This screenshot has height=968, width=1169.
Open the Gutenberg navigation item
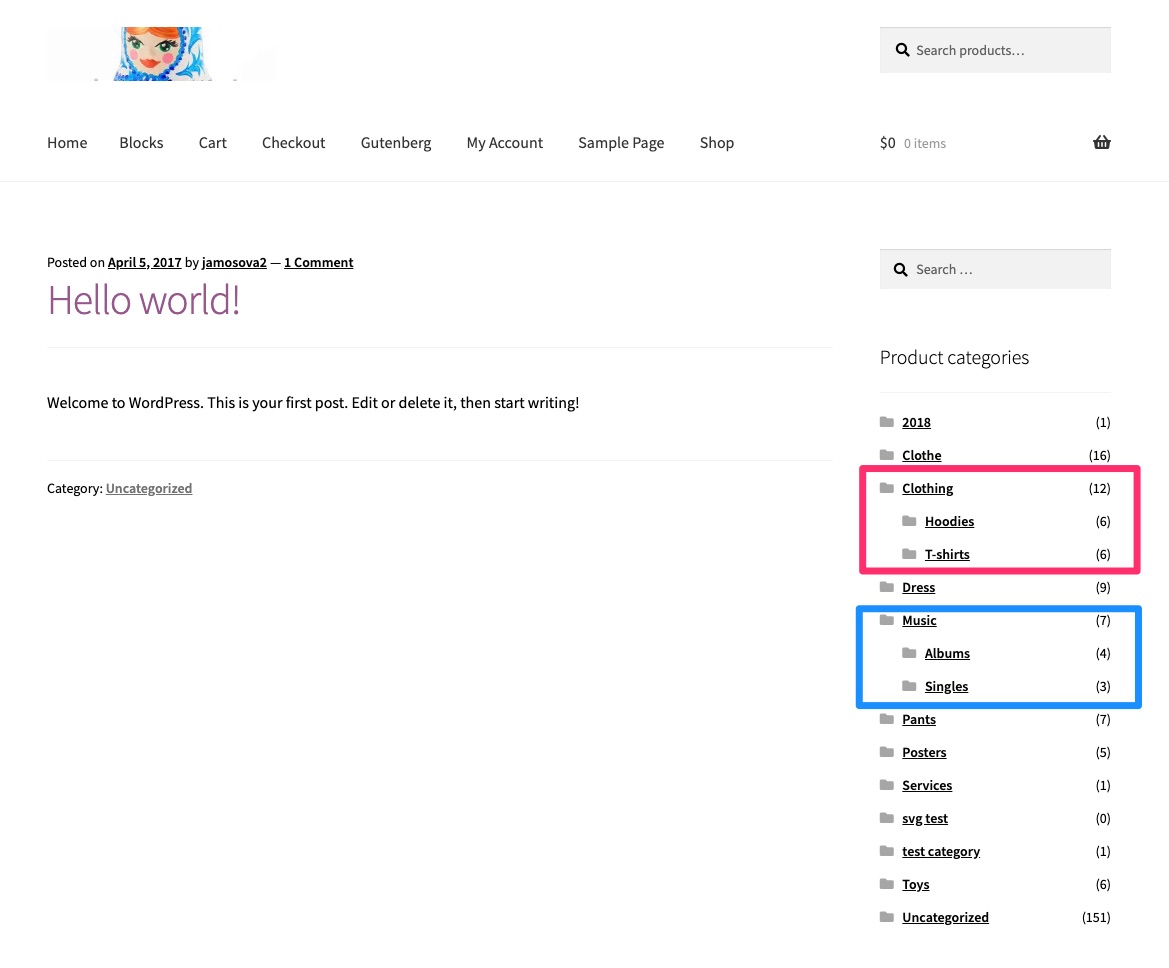click(x=395, y=142)
